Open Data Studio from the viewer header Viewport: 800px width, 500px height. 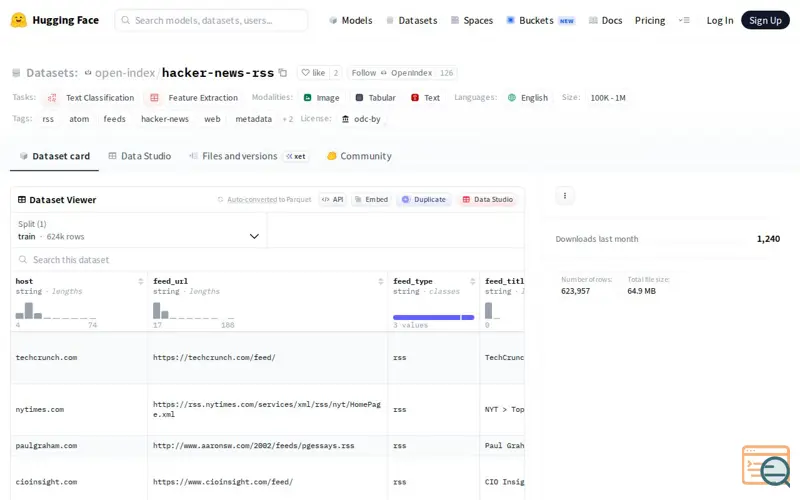(487, 200)
